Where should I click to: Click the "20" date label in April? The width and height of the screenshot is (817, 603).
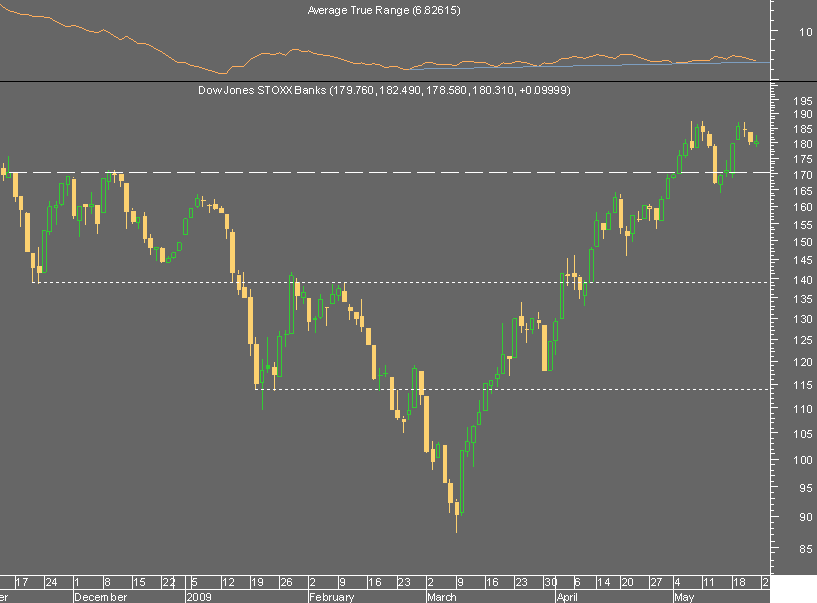(x=627, y=582)
